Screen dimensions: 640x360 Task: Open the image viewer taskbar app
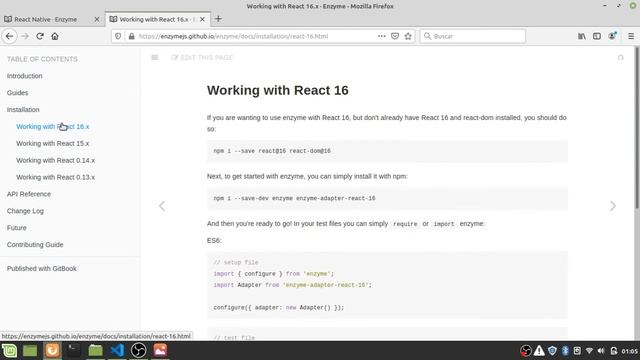(160, 351)
